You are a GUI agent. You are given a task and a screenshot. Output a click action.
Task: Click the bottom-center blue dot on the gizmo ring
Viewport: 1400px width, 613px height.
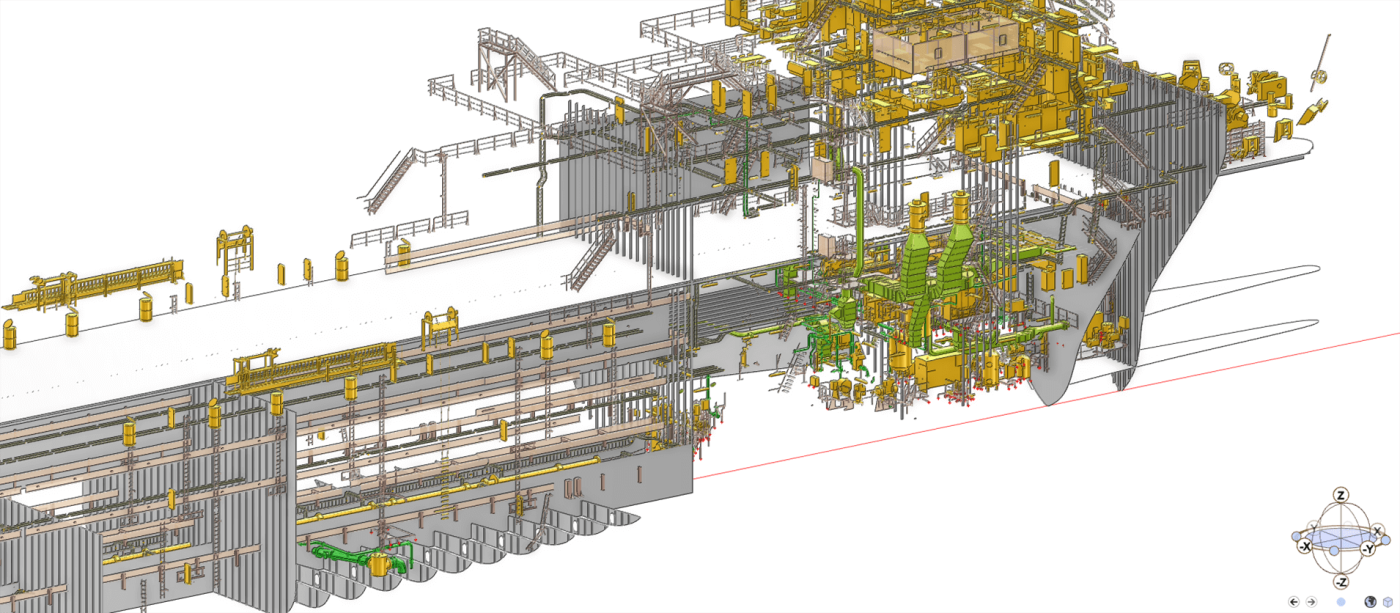point(1334,551)
